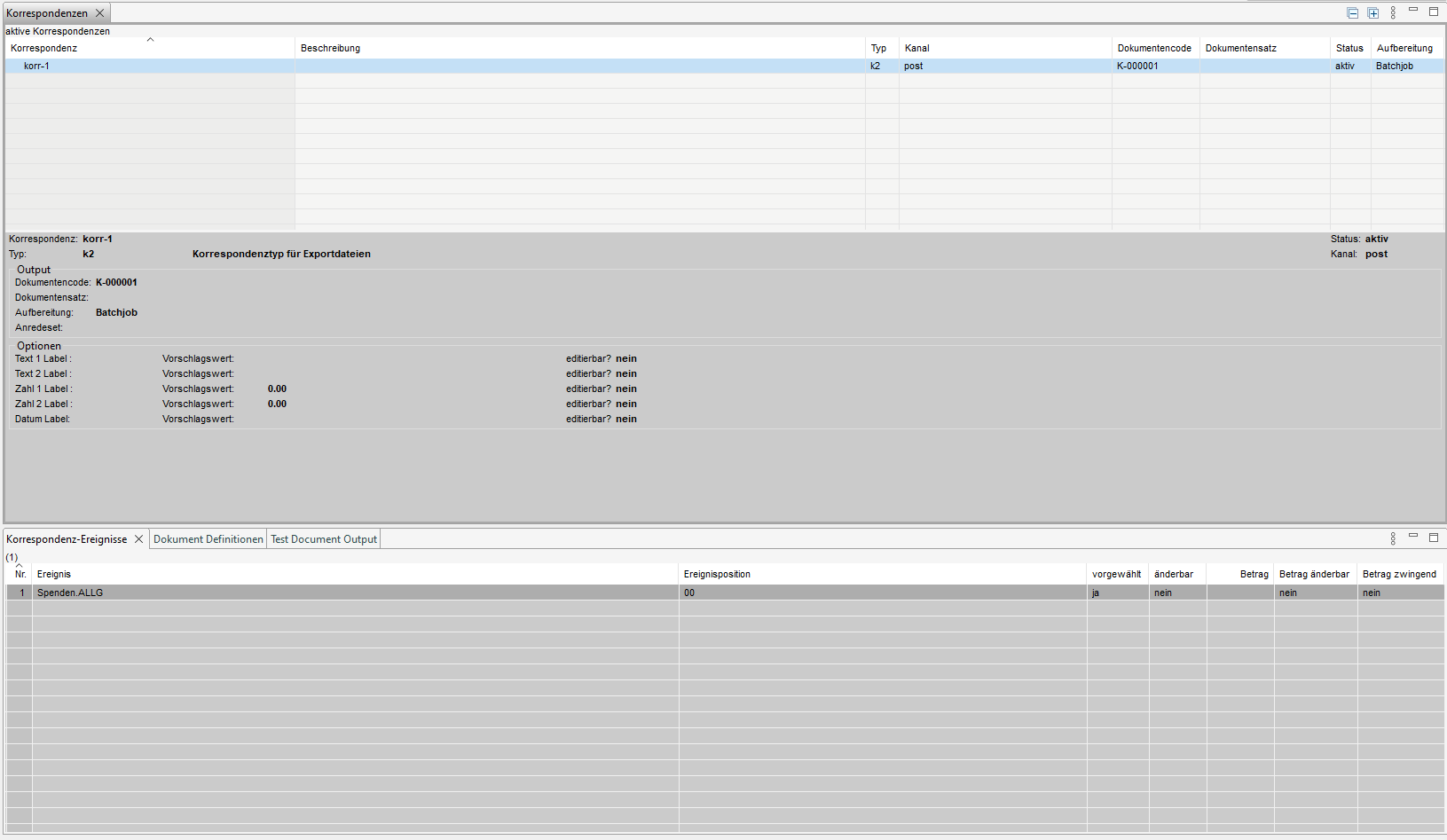Viewport: 1447px width, 840px height.
Task: Click the Collapse All icon in Korrespondenzen
Action: tap(1353, 13)
